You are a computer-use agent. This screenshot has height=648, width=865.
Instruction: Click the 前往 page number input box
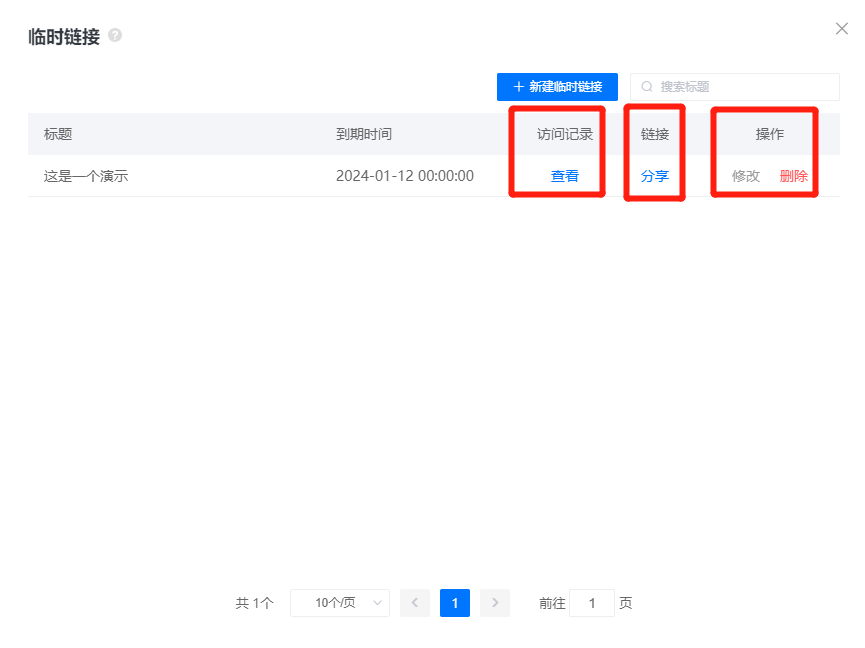point(592,603)
